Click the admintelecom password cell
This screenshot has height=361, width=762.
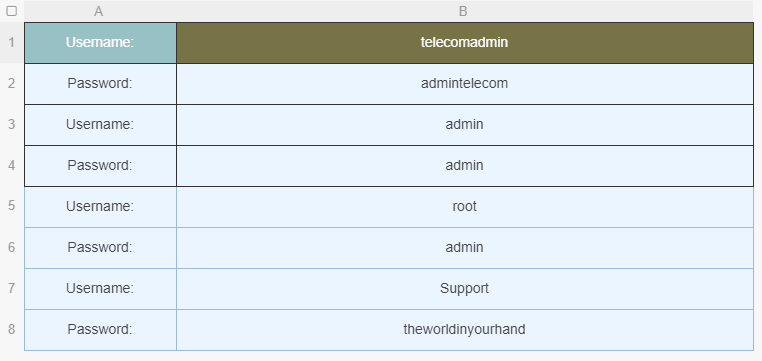465,84
